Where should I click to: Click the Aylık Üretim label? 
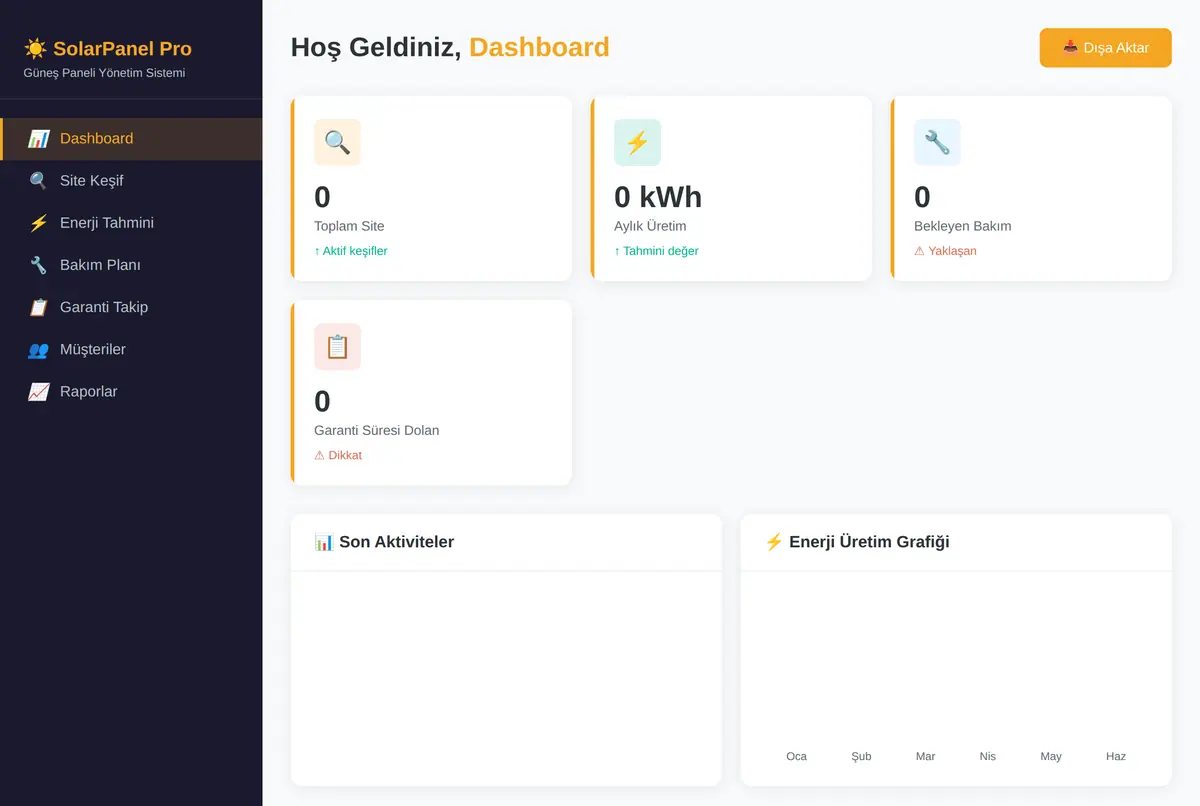click(650, 226)
